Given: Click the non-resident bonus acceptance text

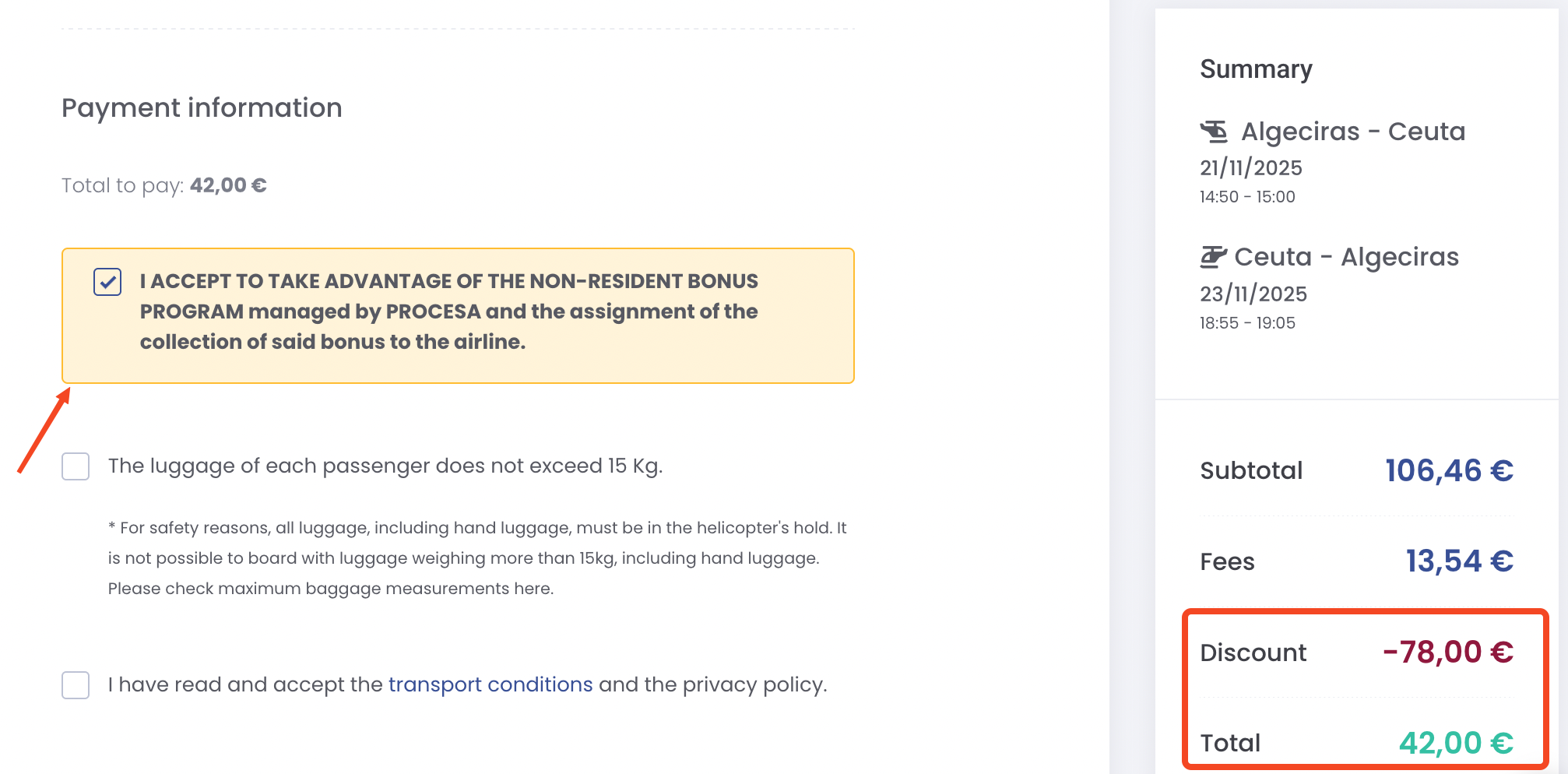Looking at the screenshot, I should pyautogui.click(x=448, y=311).
